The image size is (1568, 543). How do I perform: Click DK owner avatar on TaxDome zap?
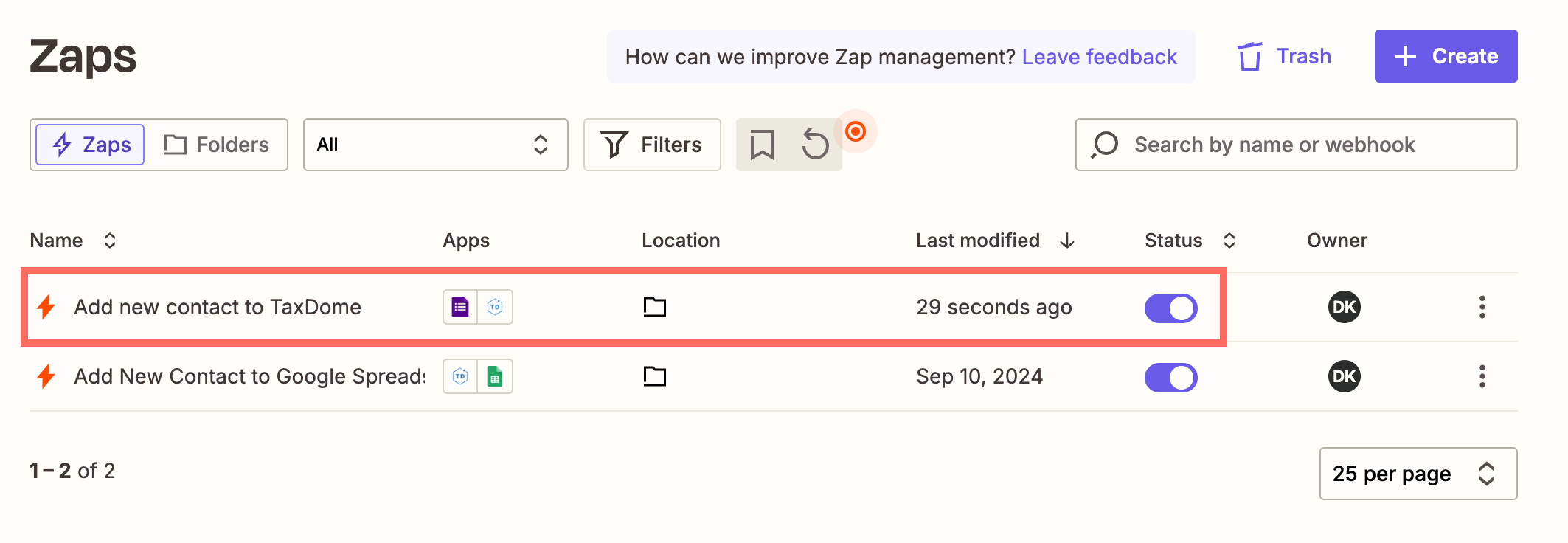[x=1344, y=307]
